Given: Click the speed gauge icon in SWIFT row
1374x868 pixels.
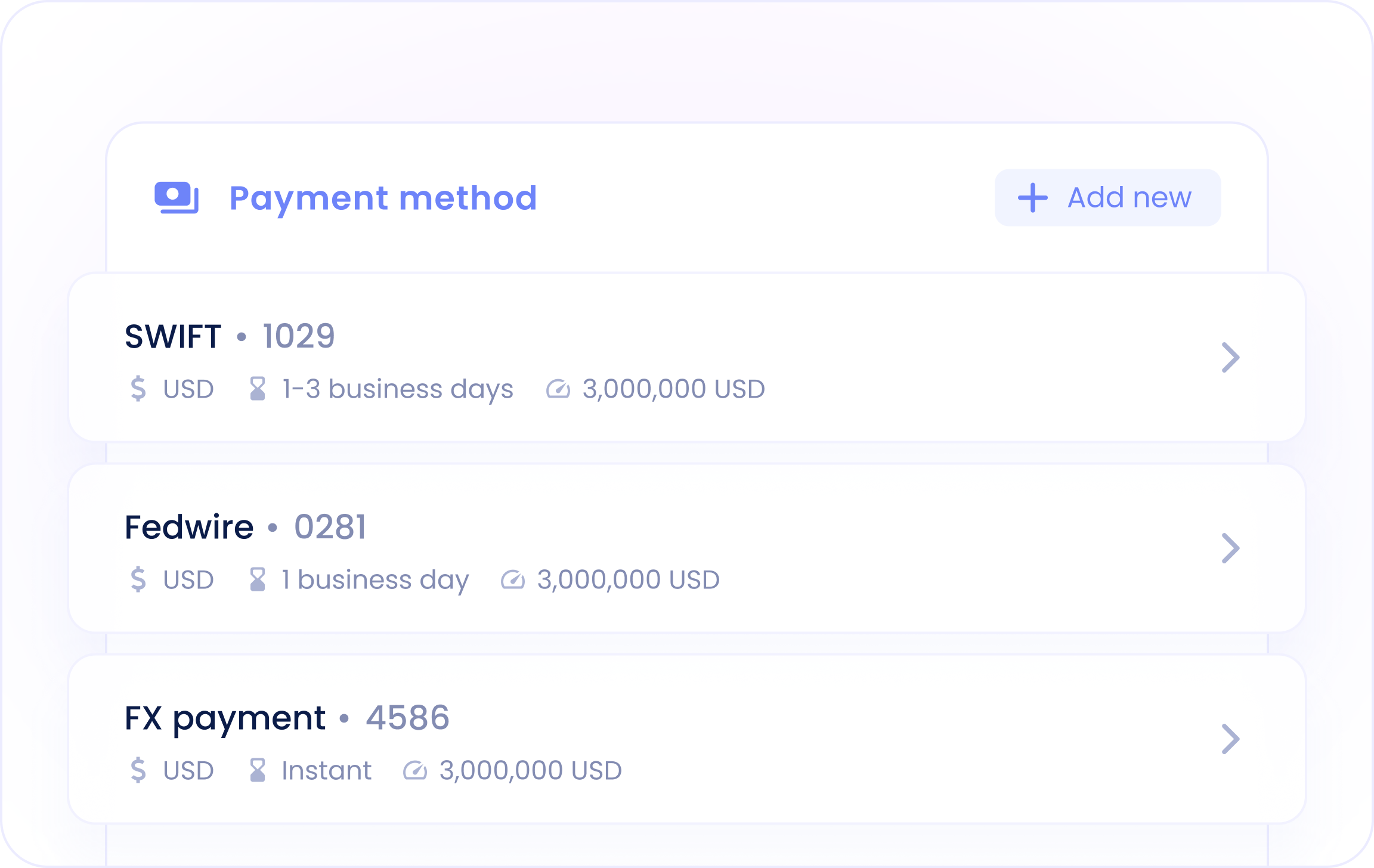Looking at the screenshot, I should tap(558, 389).
